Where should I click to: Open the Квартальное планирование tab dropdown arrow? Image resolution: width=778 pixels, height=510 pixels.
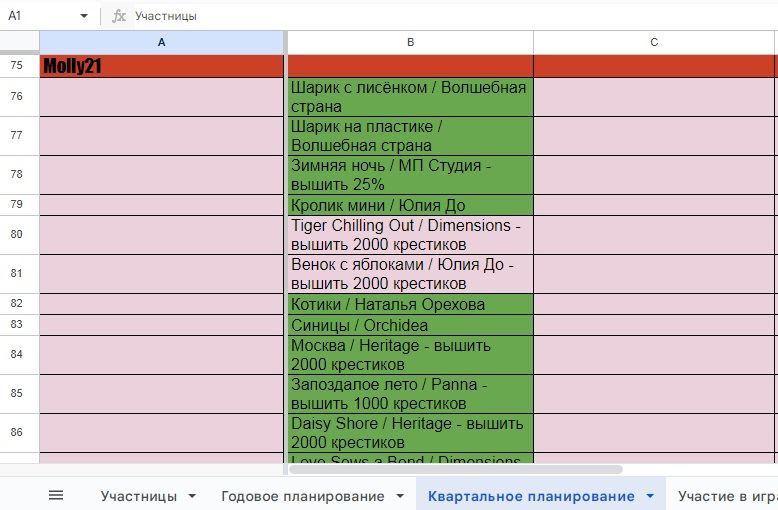pos(650,496)
